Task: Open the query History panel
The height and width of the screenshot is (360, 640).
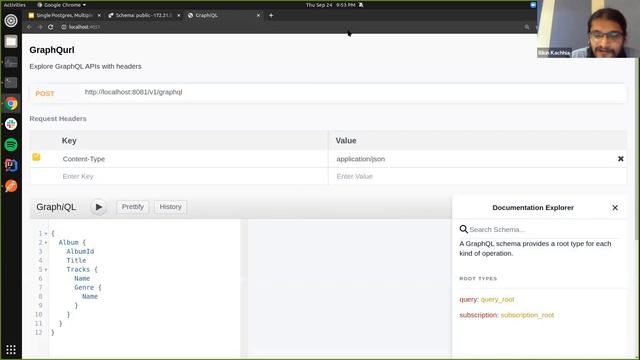Action: tap(170, 207)
